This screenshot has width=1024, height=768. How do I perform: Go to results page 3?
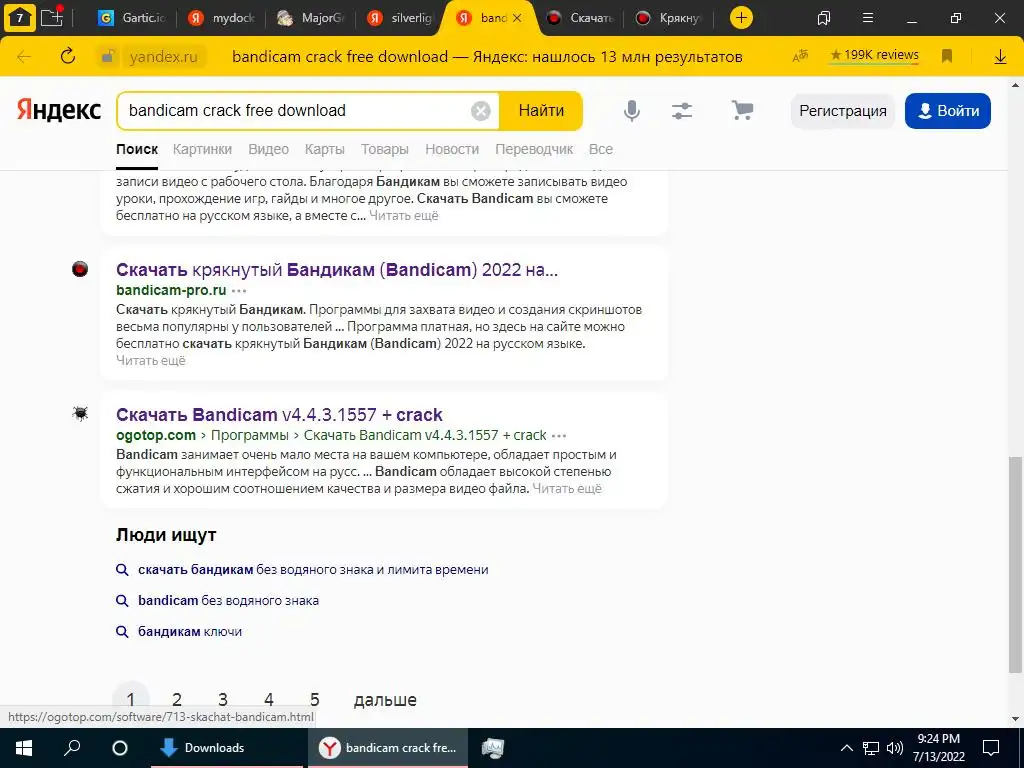(223, 699)
